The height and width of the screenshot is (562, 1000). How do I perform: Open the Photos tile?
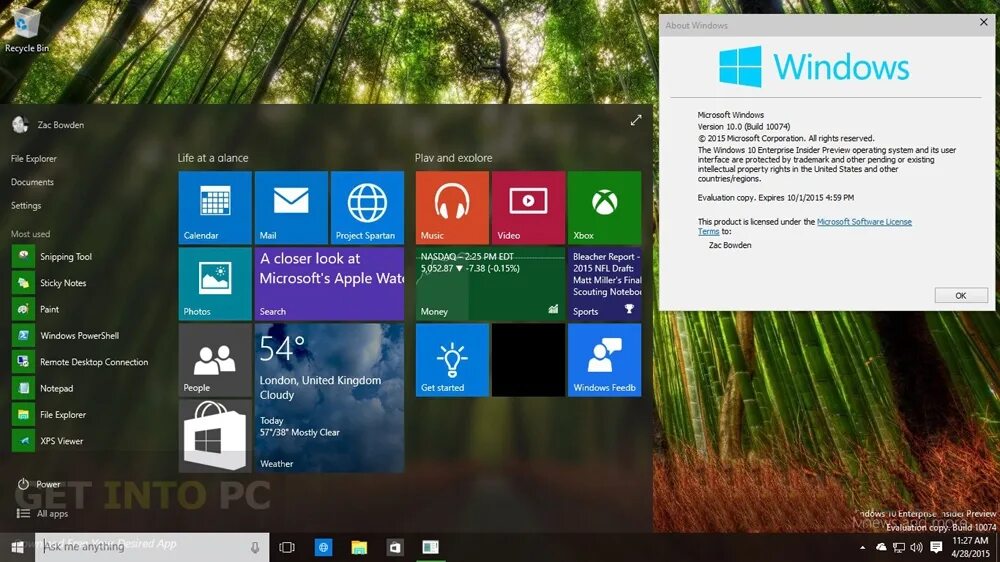(215, 283)
